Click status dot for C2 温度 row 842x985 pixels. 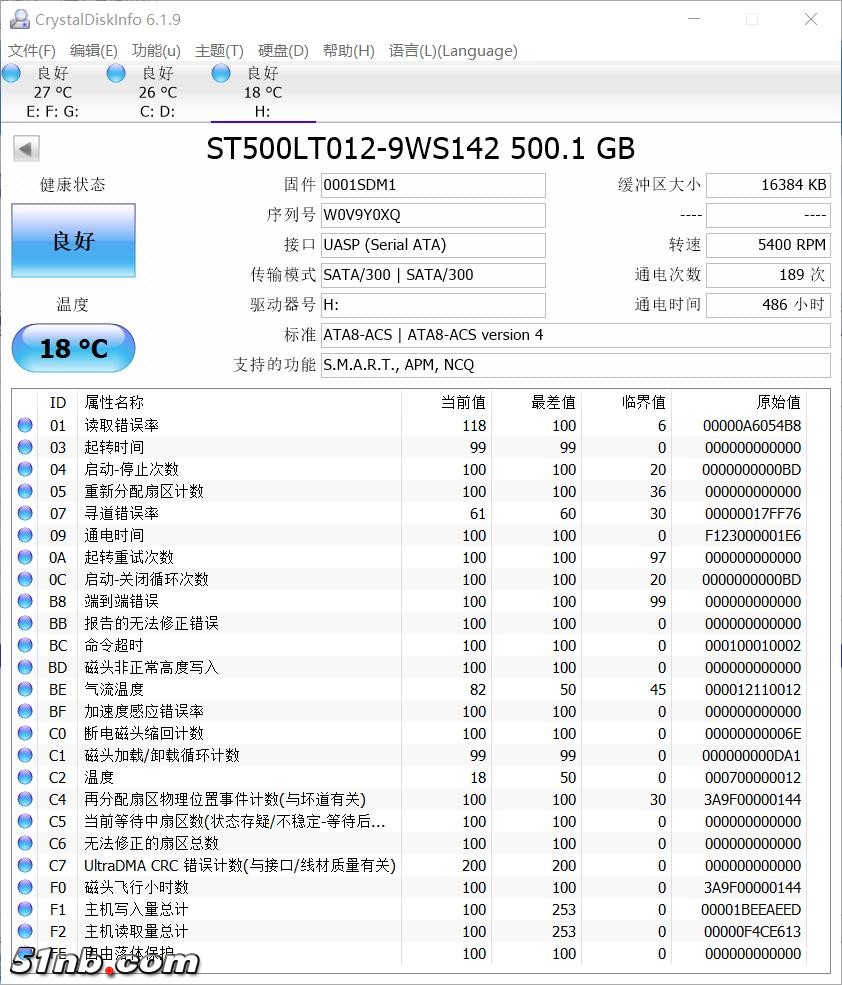tap(25, 777)
